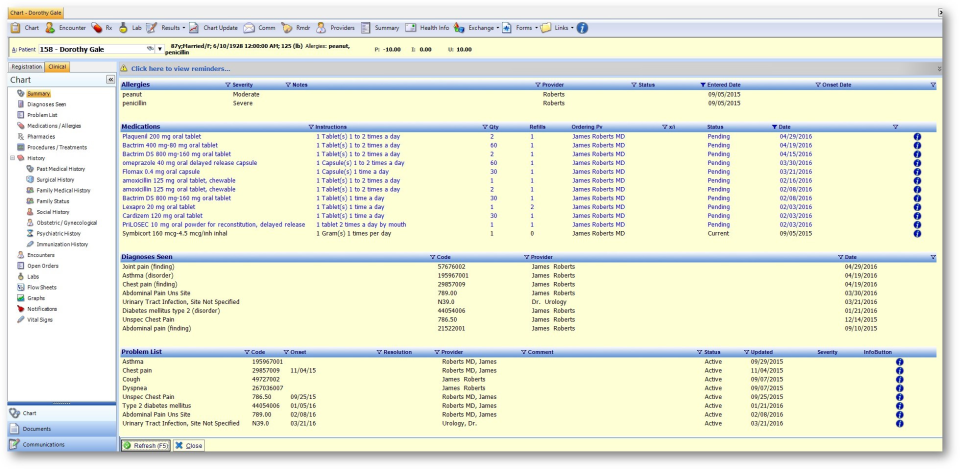
Task: Select Joint pain (finding) diagnosis row
Action: (528, 267)
